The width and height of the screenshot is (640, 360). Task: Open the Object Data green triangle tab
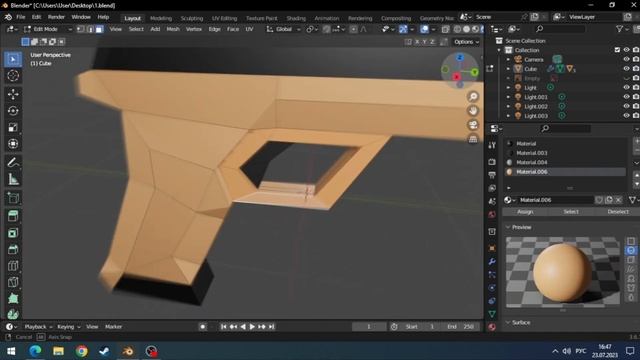click(x=492, y=314)
